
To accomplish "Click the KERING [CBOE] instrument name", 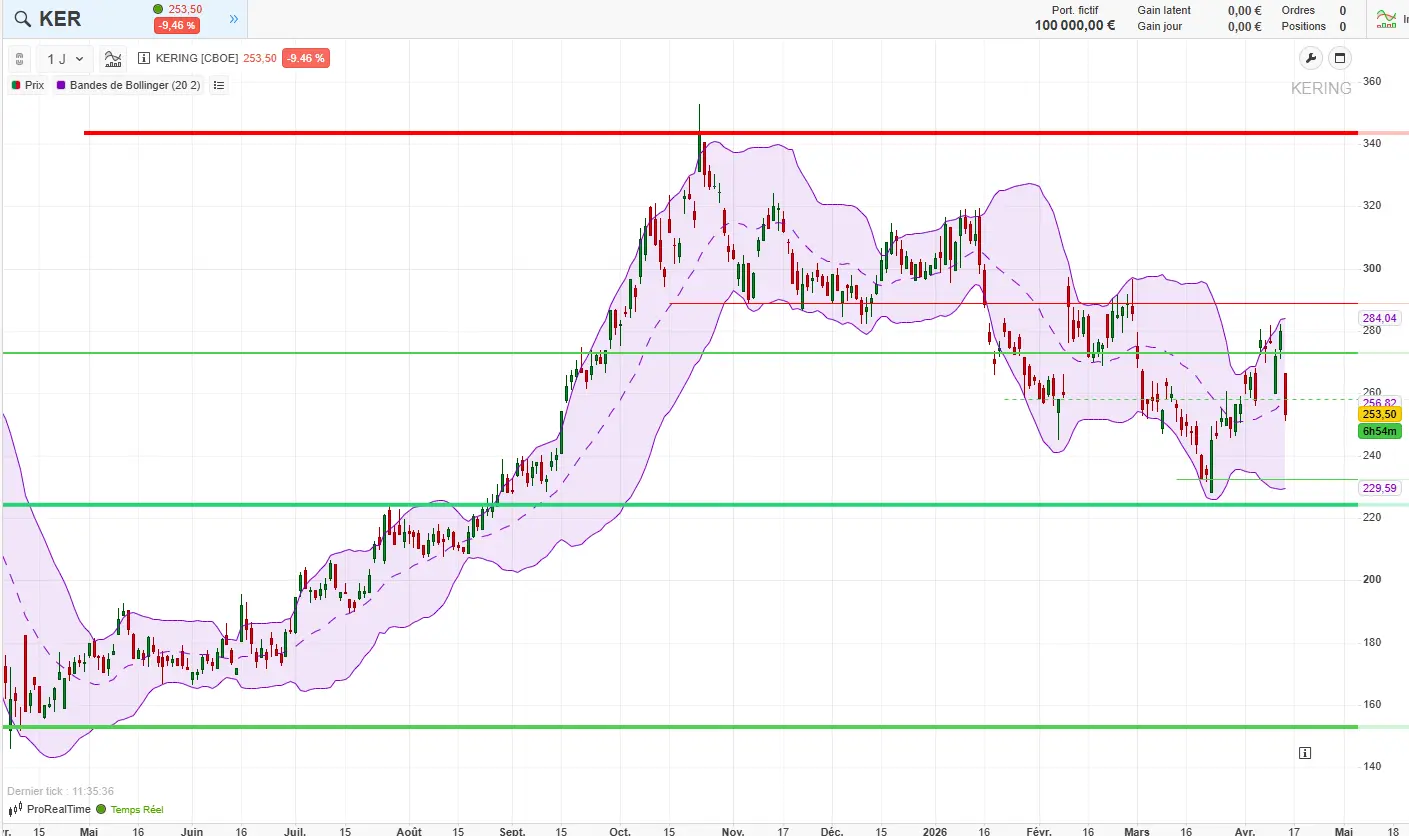I will click(x=197, y=59).
